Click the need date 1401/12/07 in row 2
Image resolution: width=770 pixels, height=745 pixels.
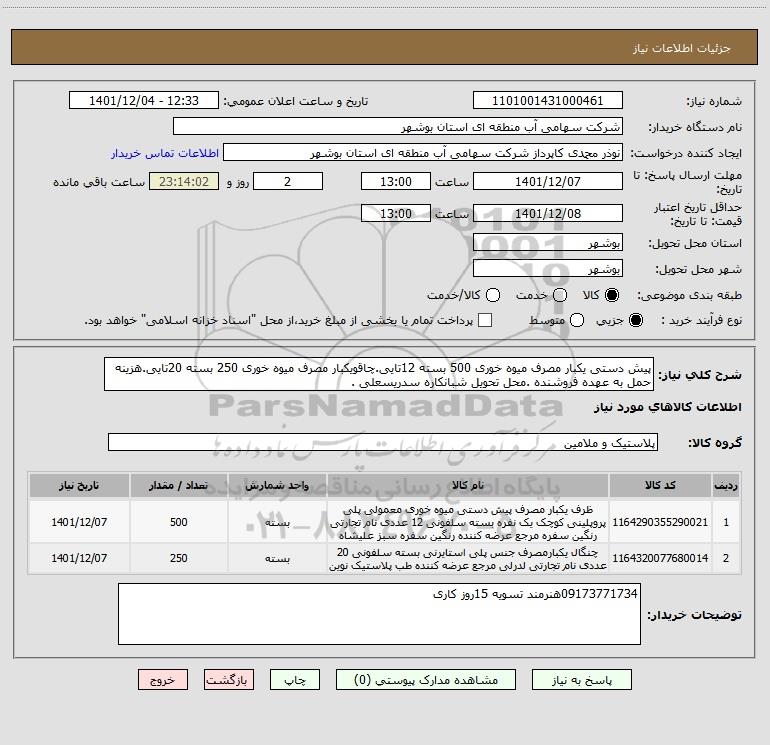(x=79, y=558)
